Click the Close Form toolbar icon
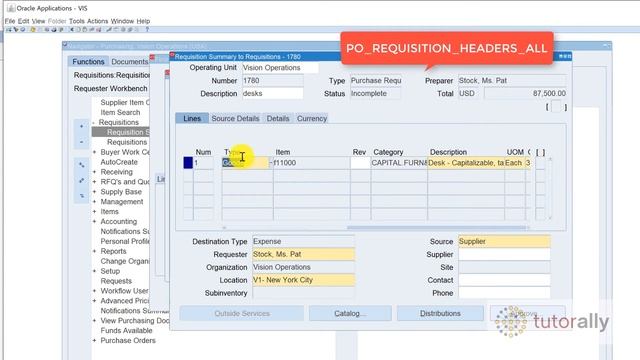The width and height of the screenshot is (640, 360). click(61, 29)
